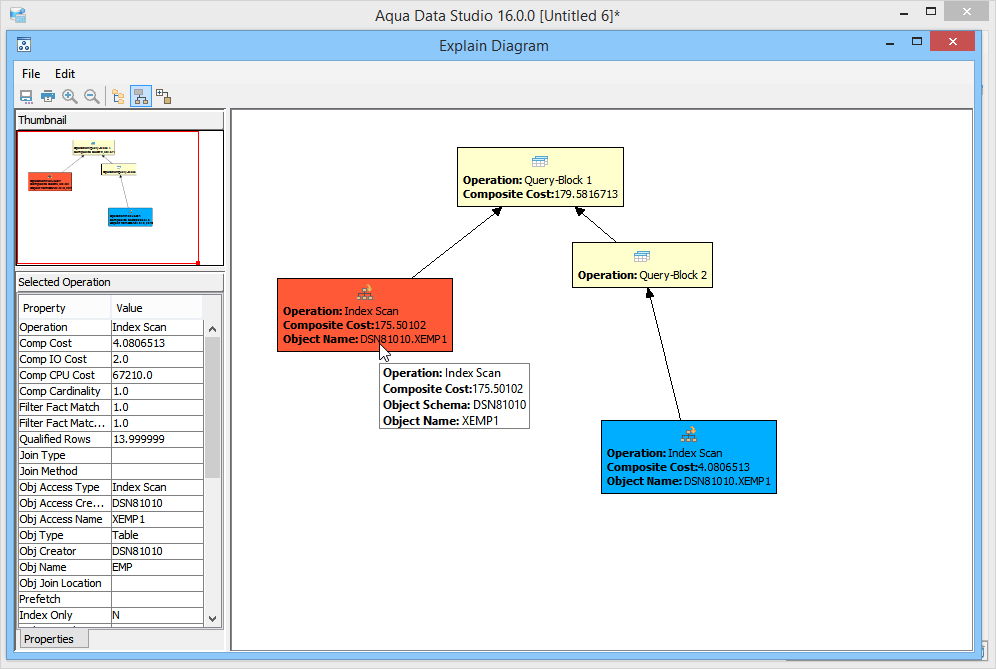Click the EMP value cell
The height and width of the screenshot is (669, 996).
pyautogui.click(x=157, y=567)
